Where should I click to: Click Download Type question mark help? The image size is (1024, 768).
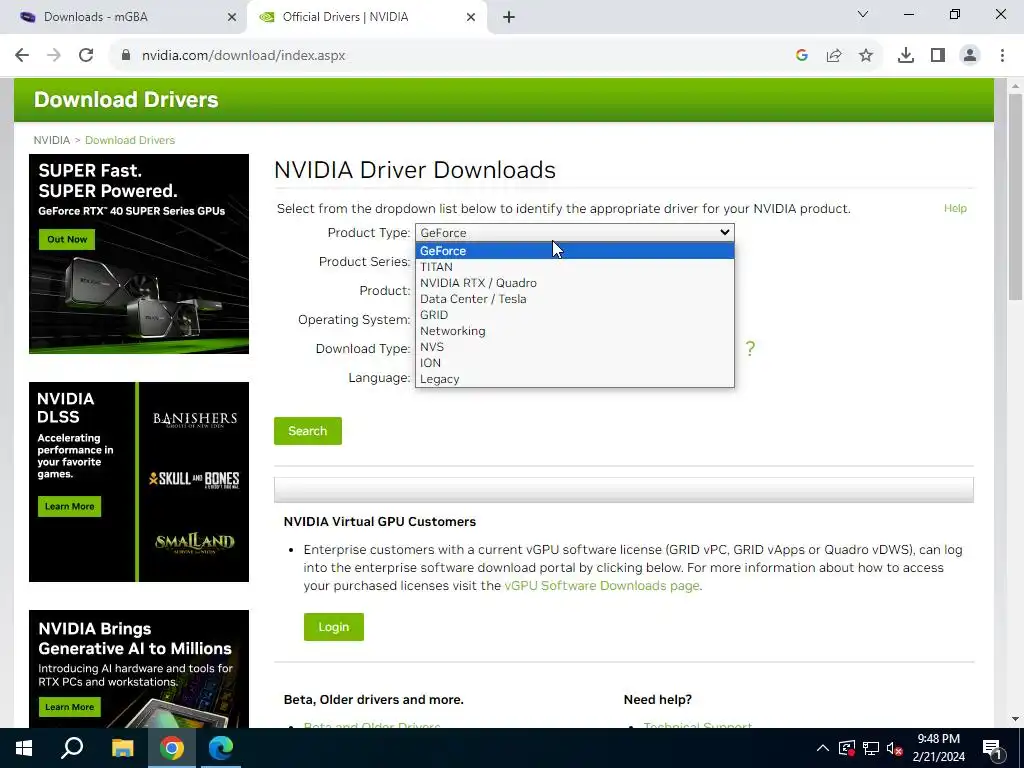coord(750,349)
